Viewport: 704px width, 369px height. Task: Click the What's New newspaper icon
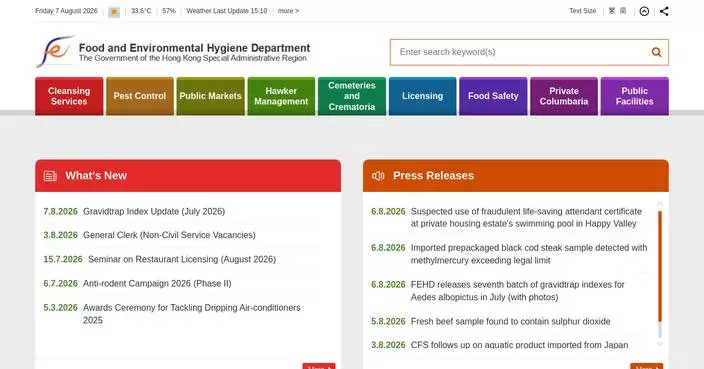click(x=50, y=176)
